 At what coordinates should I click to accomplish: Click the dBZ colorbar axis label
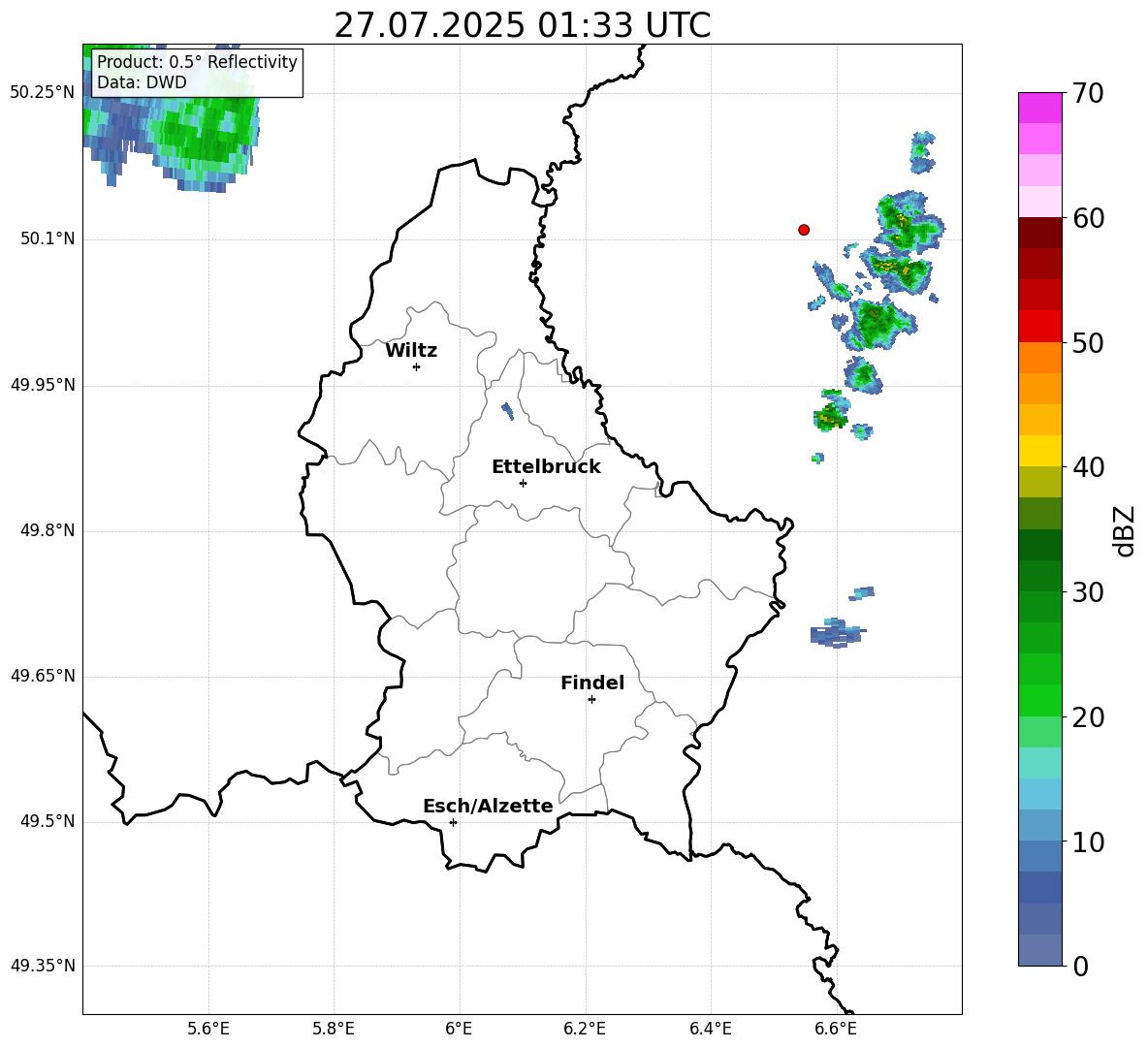1126,530
